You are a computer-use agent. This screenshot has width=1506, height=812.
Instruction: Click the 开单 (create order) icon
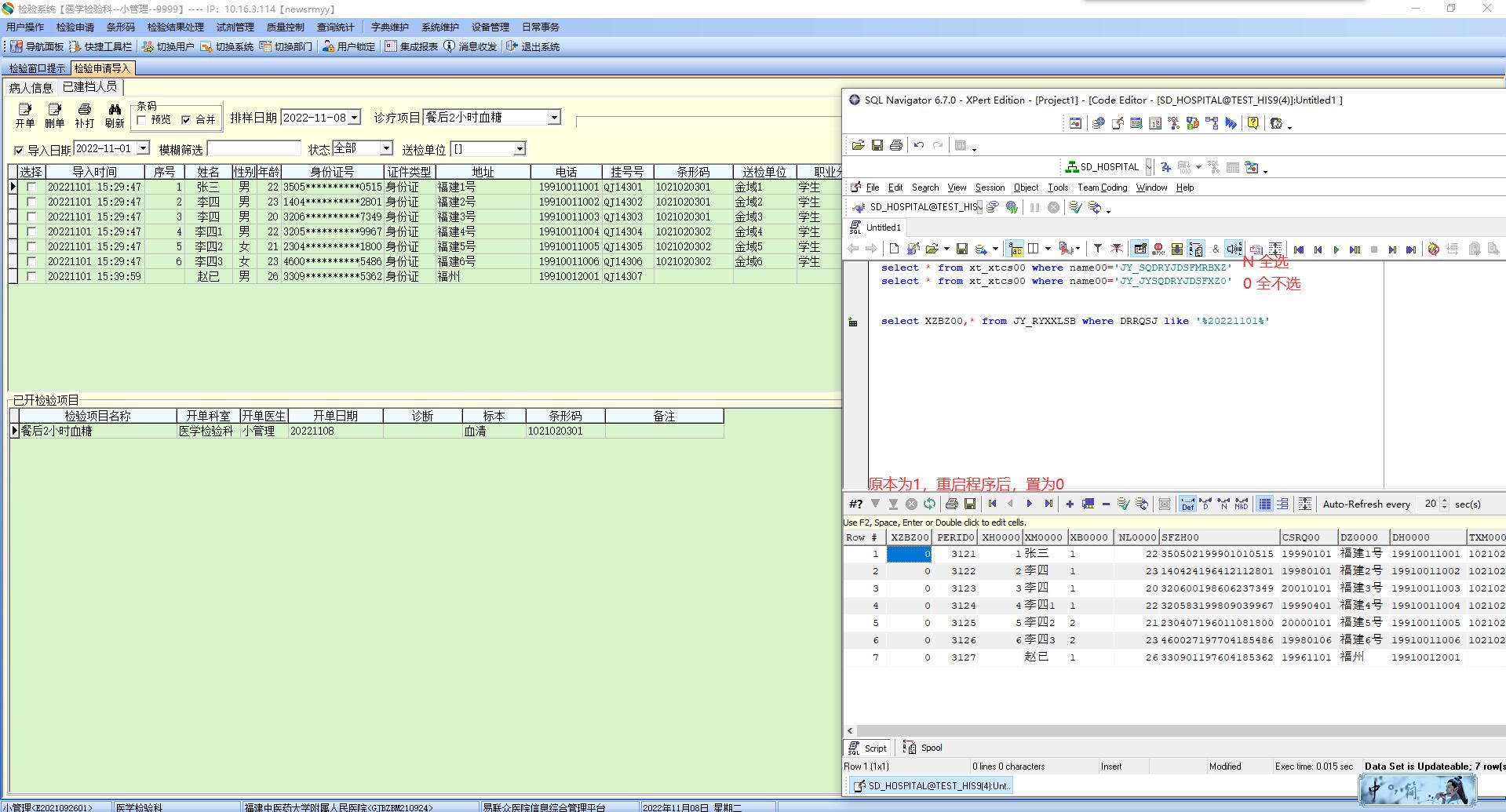tap(25, 115)
